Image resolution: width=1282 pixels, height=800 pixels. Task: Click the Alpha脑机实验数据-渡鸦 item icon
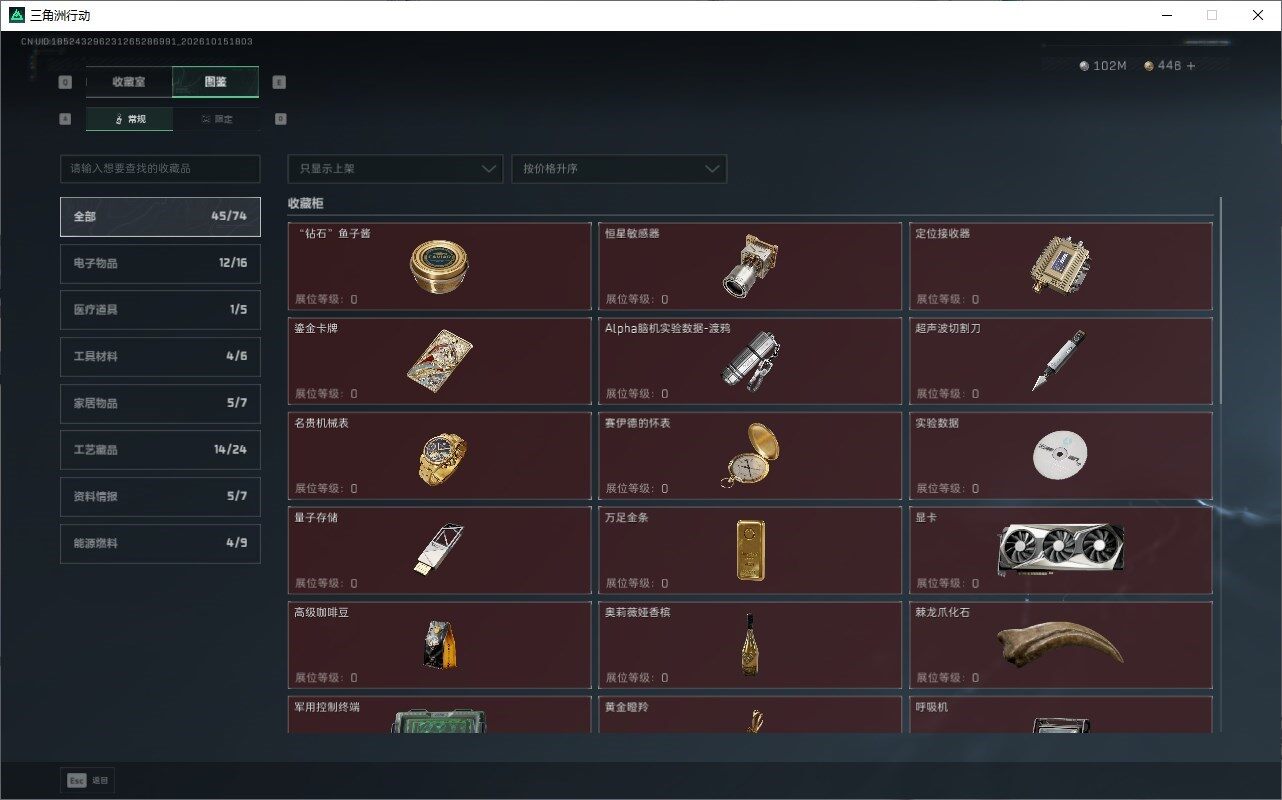pos(750,360)
